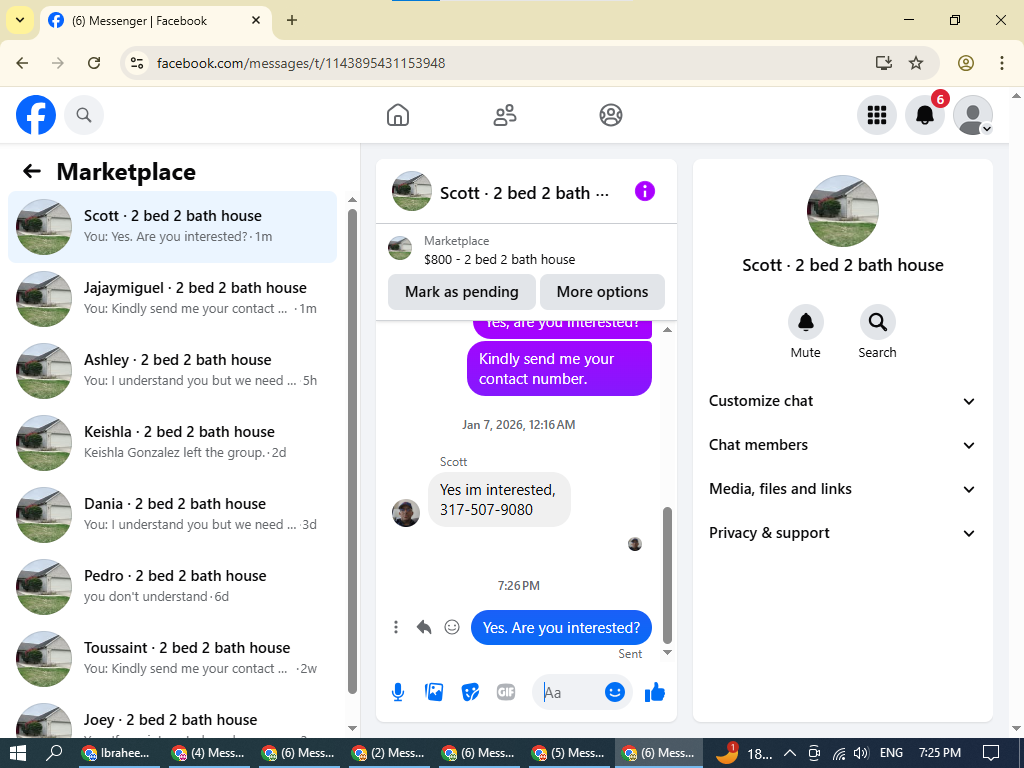
Task: Open the Scott conversation in the list
Action: tap(172, 227)
